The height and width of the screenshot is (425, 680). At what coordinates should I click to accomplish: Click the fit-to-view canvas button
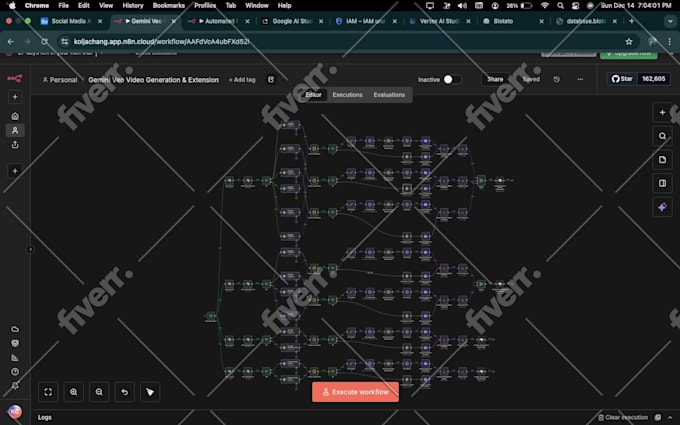pos(48,392)
